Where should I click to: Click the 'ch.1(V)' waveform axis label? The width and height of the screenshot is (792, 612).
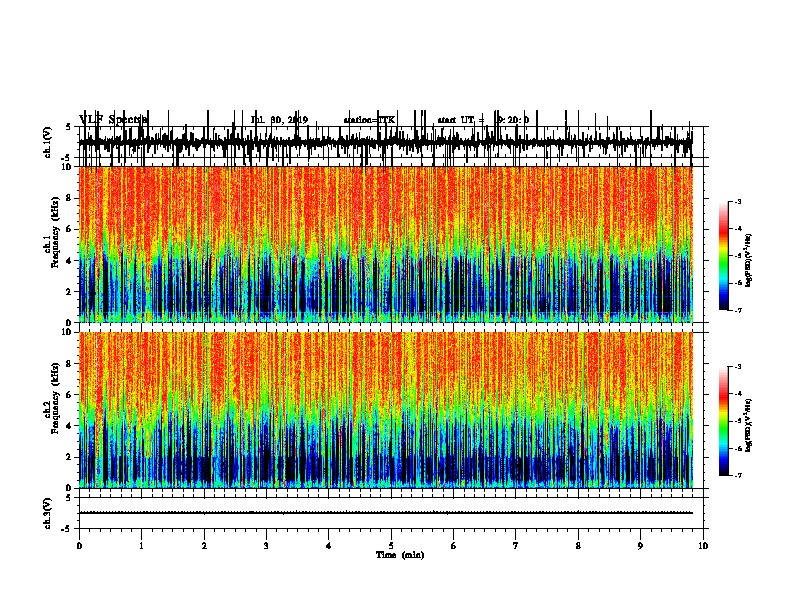click(48, 142)
